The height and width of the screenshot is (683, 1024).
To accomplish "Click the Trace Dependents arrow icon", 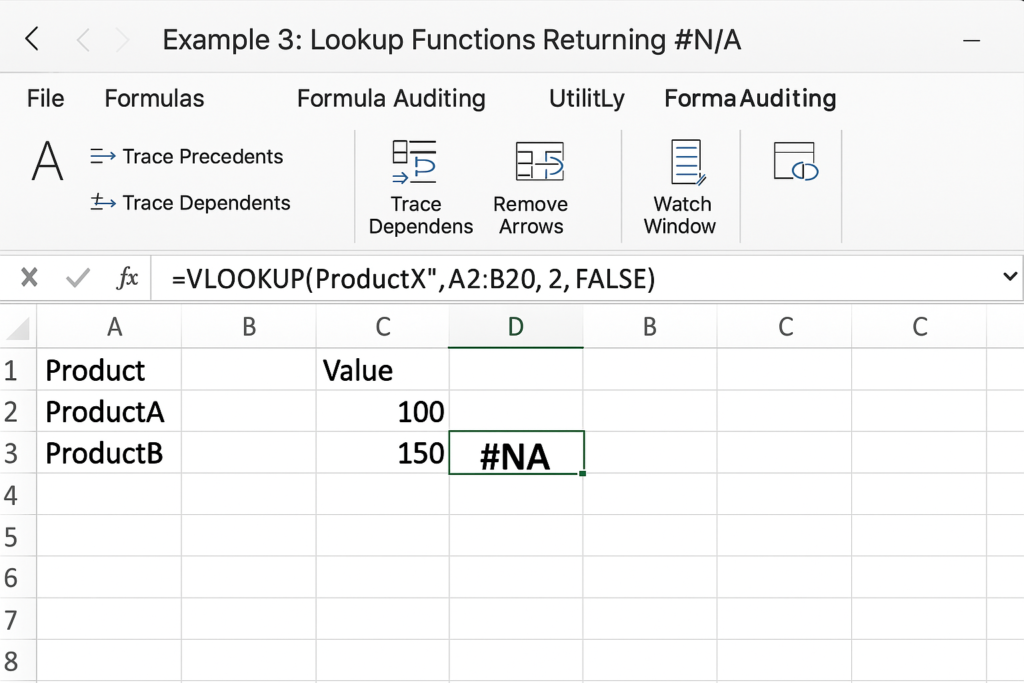I will (103, 203).
